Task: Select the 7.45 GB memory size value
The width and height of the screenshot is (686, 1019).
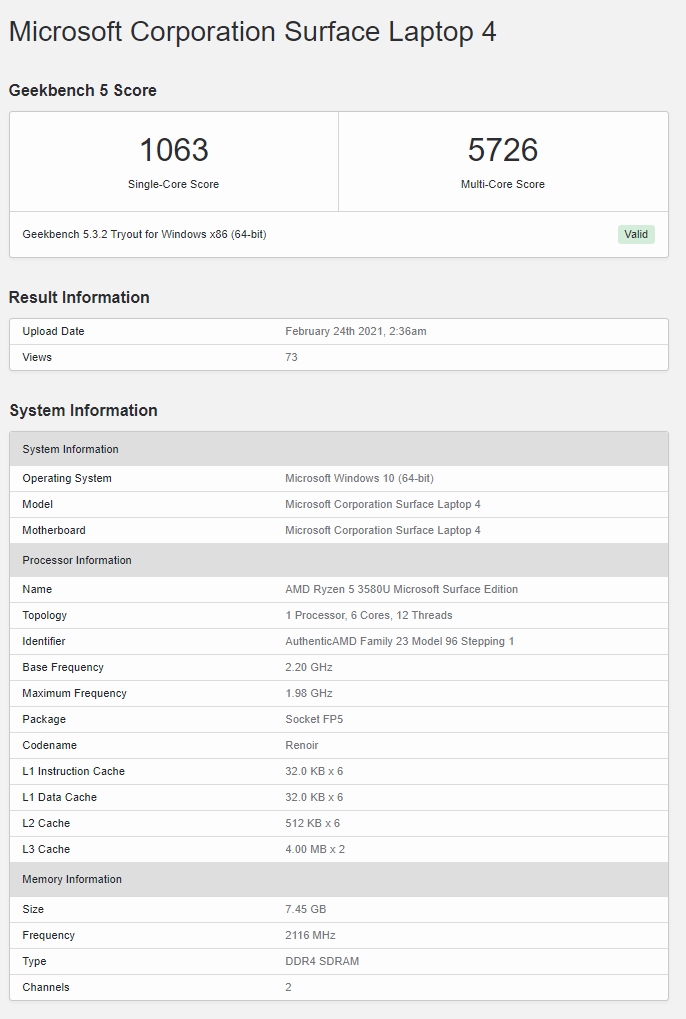Action: [305, 909]
